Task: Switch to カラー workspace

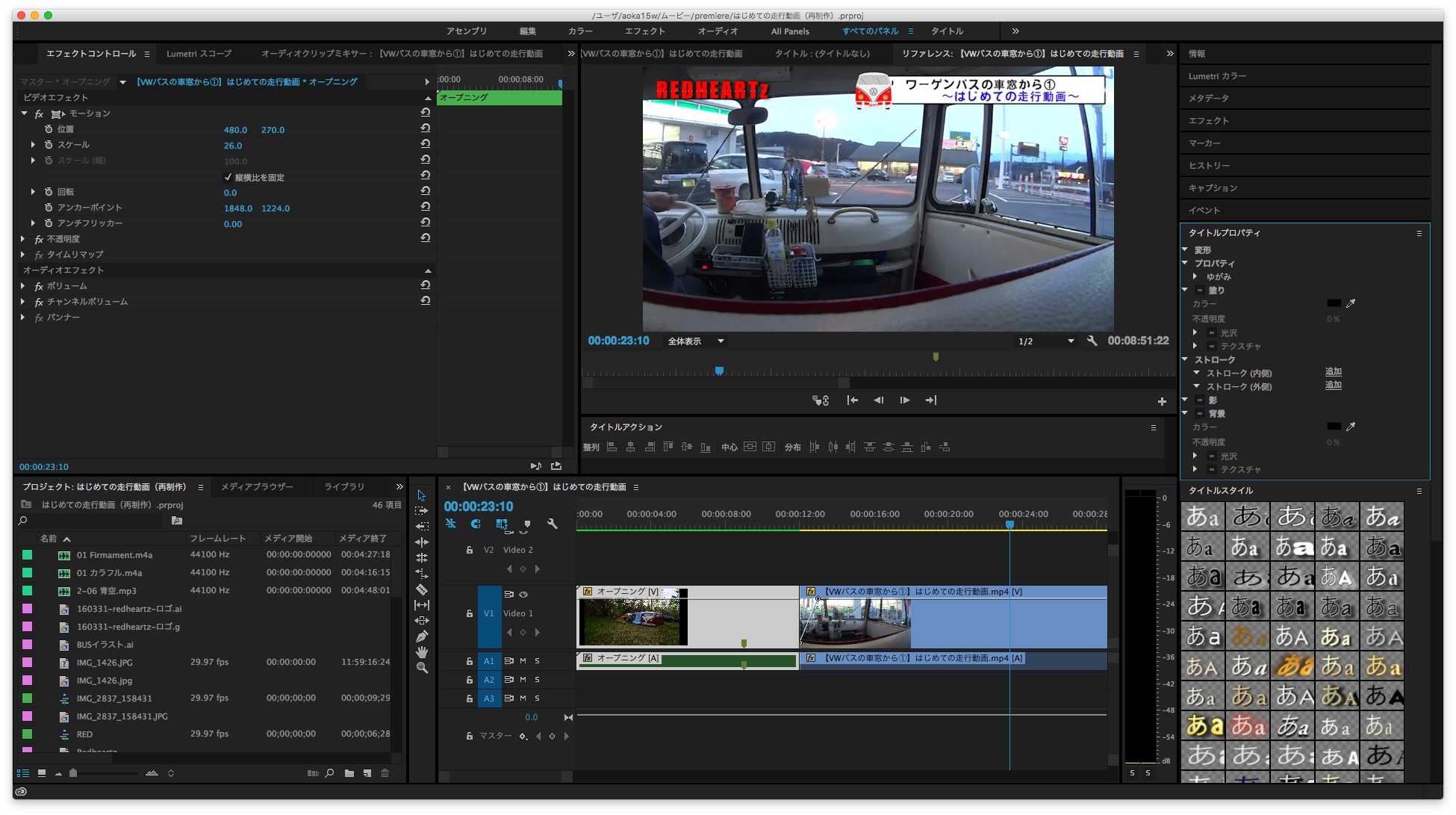Action: pyautogui.click(x=580, y=31)
